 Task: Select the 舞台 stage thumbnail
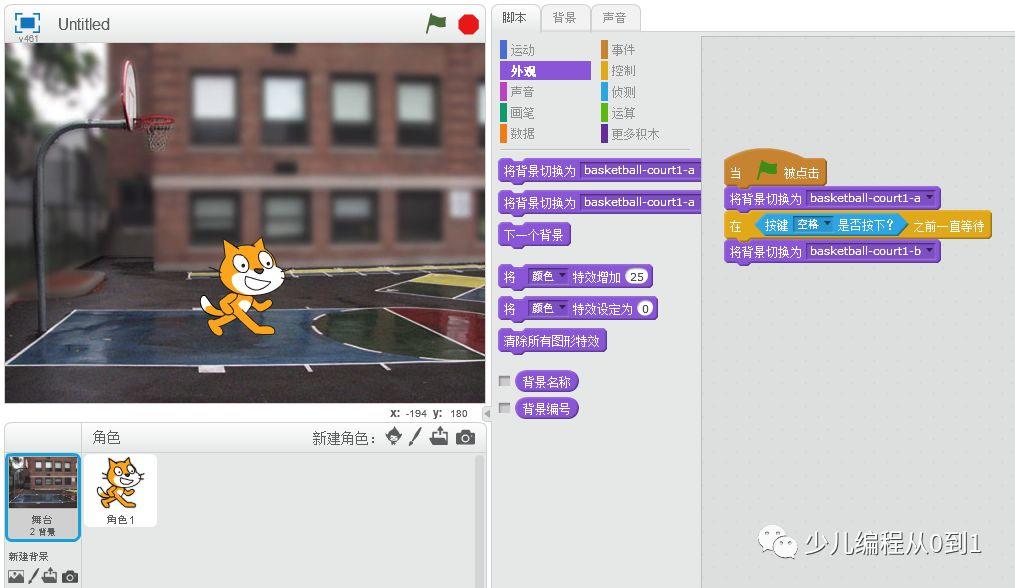[x=43, y=497]
